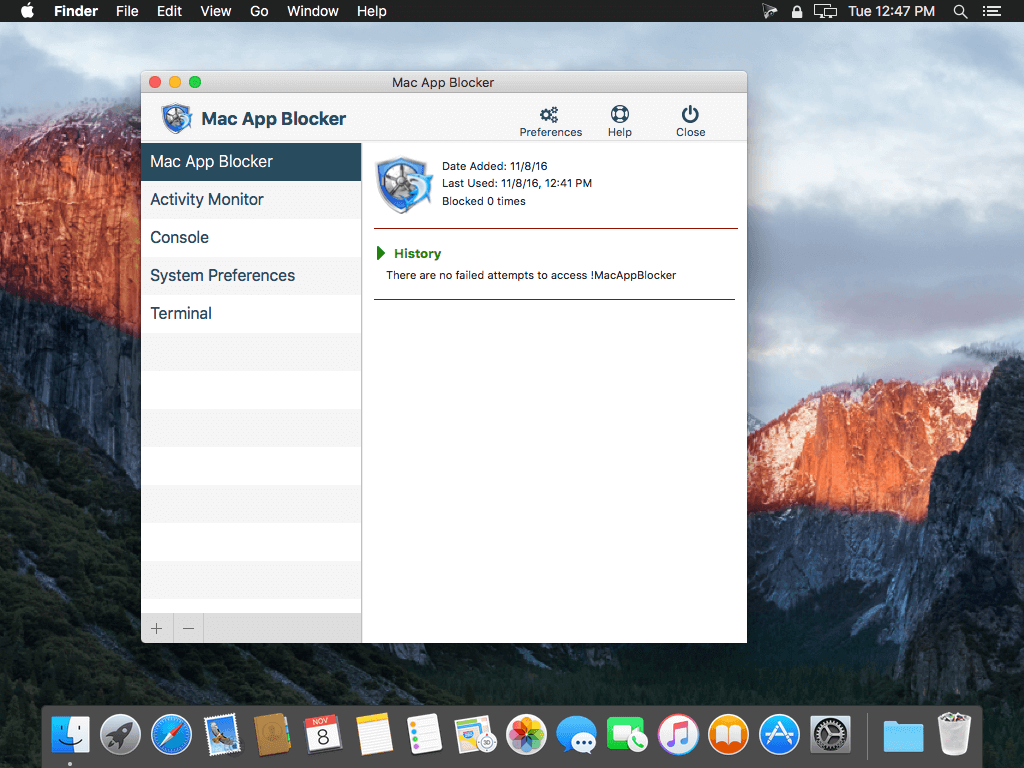Add an app with the plus button
The image size is (1024, 768).
coord(157,628)
